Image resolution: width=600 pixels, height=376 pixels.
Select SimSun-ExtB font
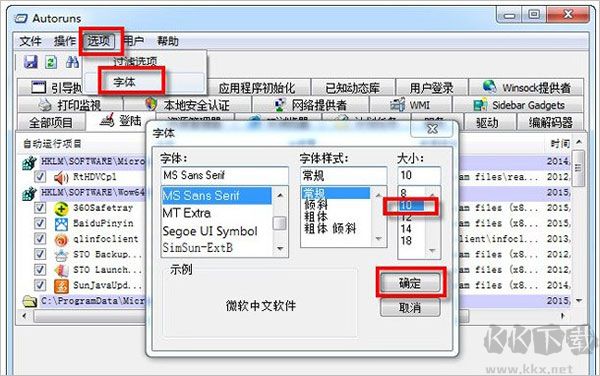tap(217, 248)
